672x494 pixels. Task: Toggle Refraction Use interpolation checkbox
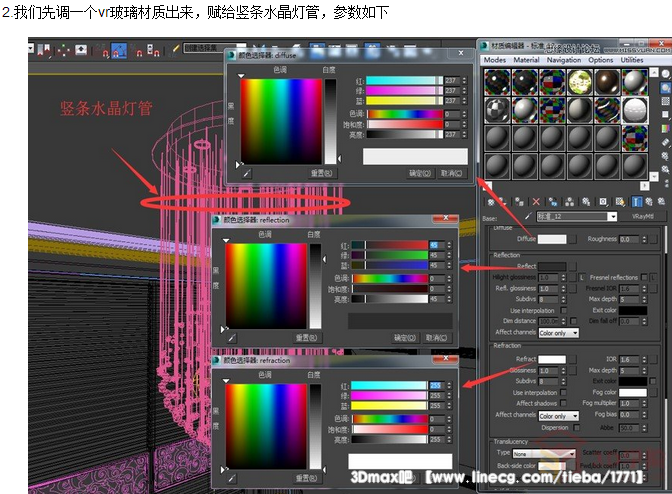click(x=564, y=392)
